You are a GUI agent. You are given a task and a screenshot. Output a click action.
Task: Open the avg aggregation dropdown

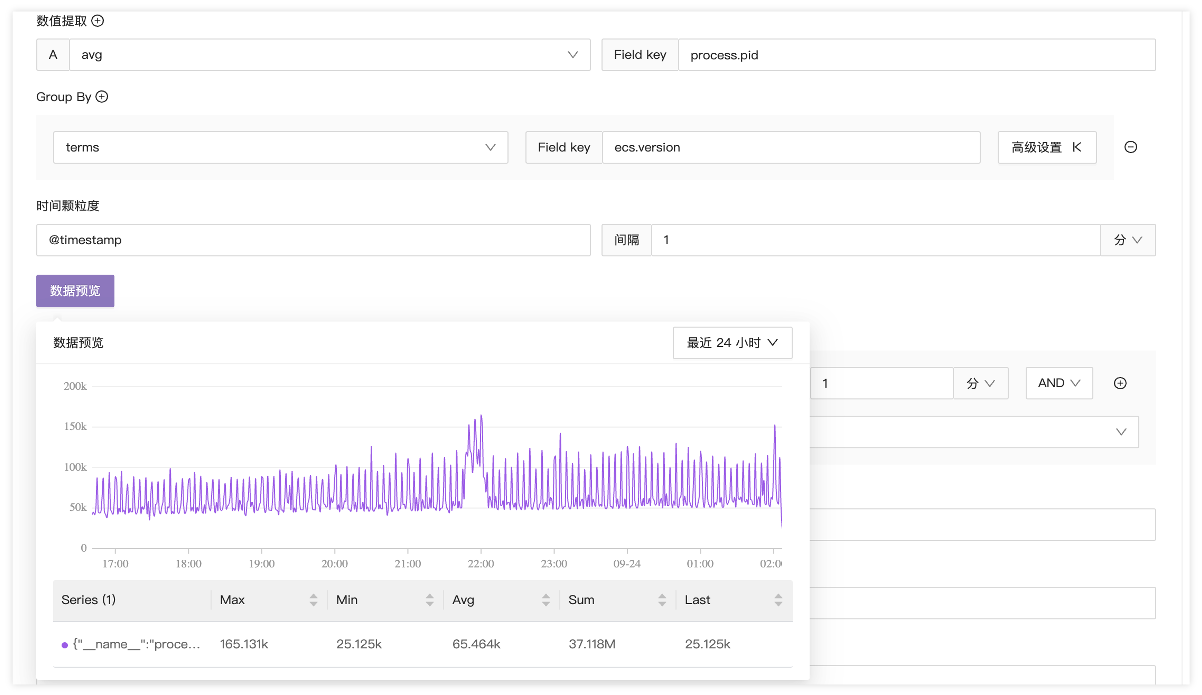(329, 55)
